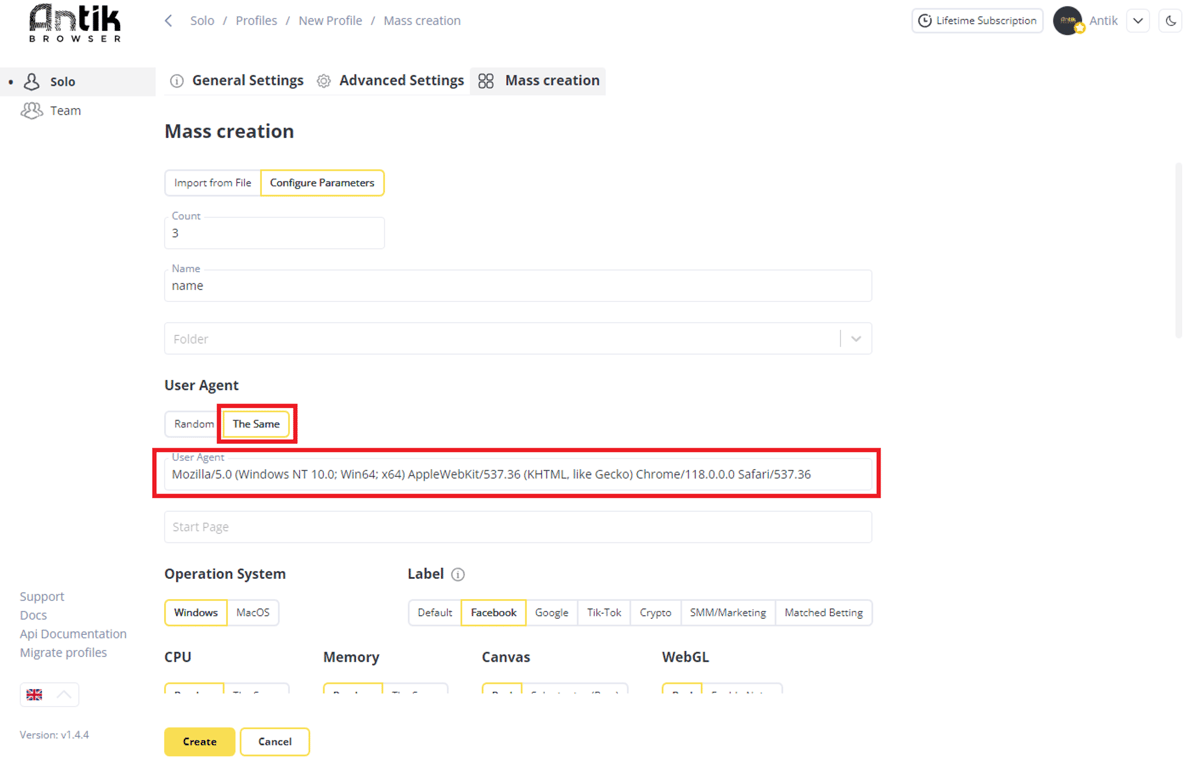Click Solo in the breadcrumb

point(202,21)
